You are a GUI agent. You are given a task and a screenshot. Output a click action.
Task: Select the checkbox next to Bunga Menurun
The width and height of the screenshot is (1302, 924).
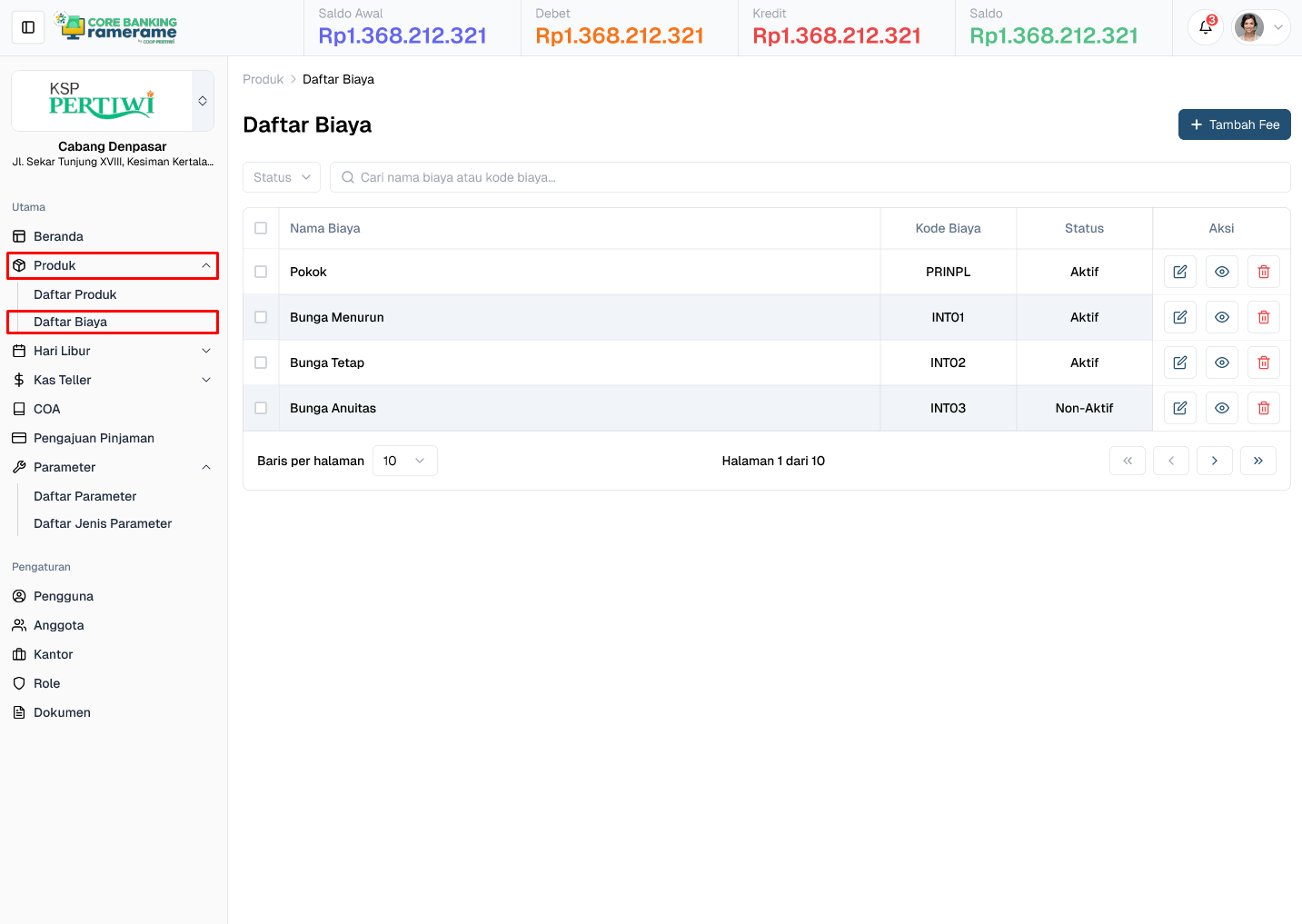[261, 316]
